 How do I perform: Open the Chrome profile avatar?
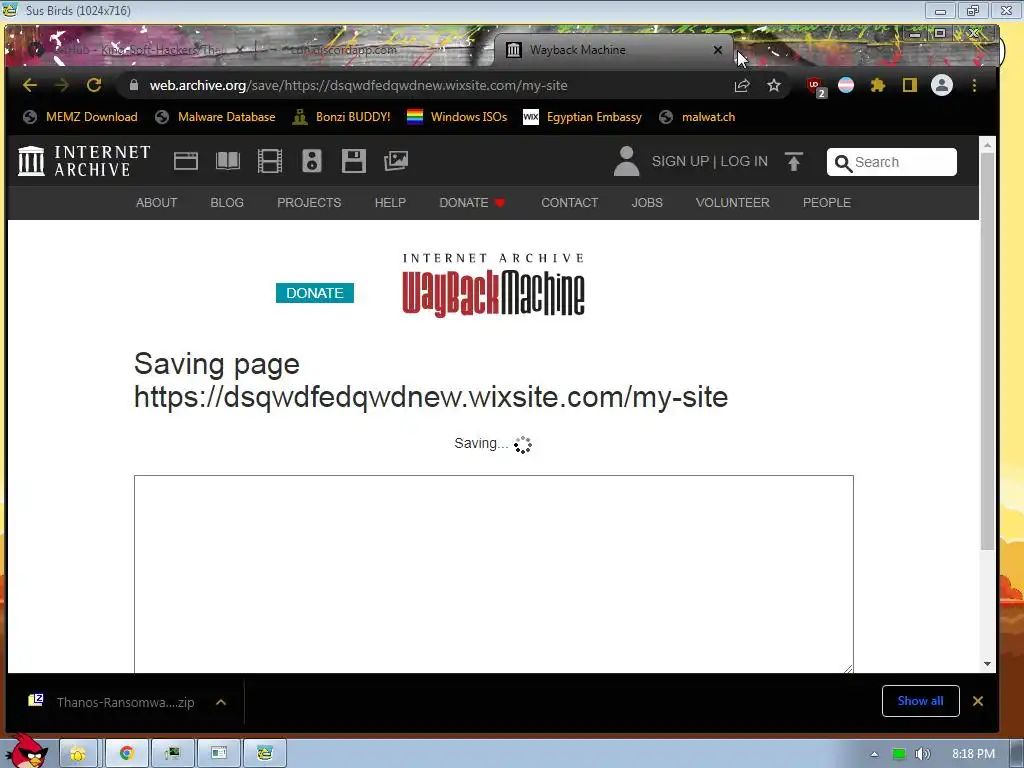click(942, 86)
